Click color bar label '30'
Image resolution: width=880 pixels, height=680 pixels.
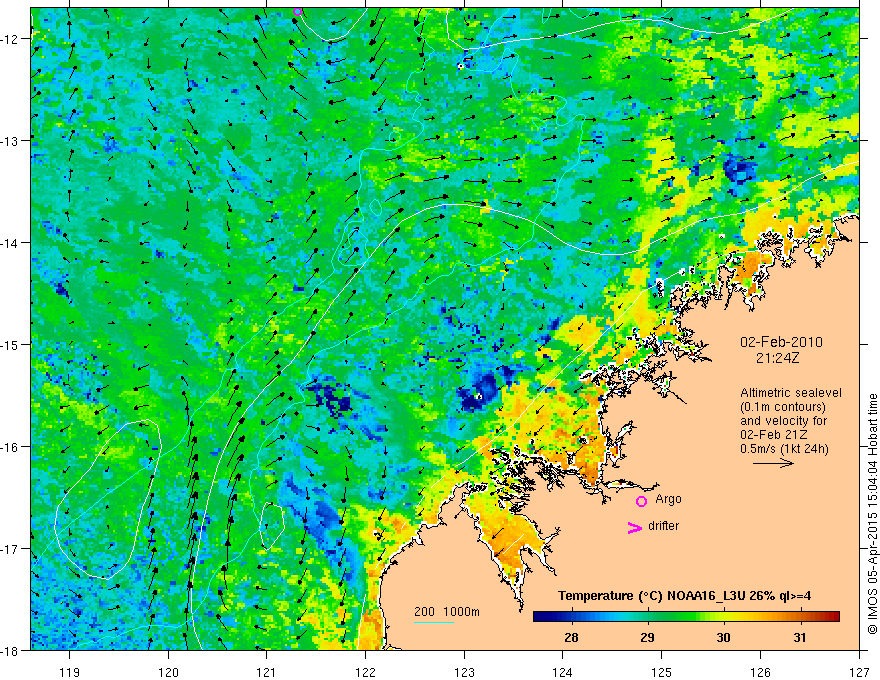(x=723, y=638)
